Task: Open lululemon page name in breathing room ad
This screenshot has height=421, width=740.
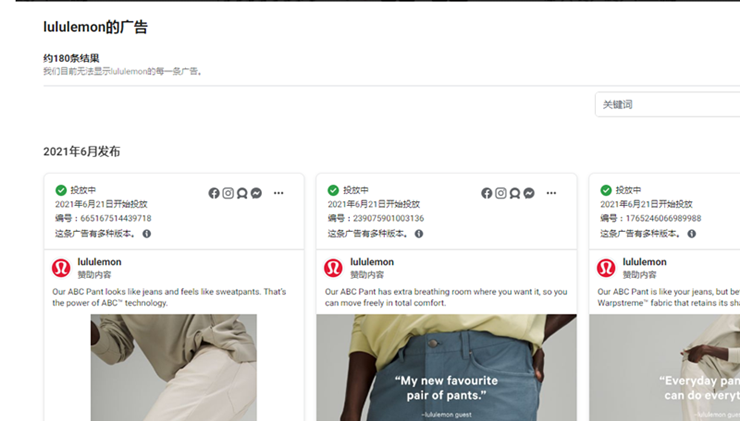Action: [372, 262]
